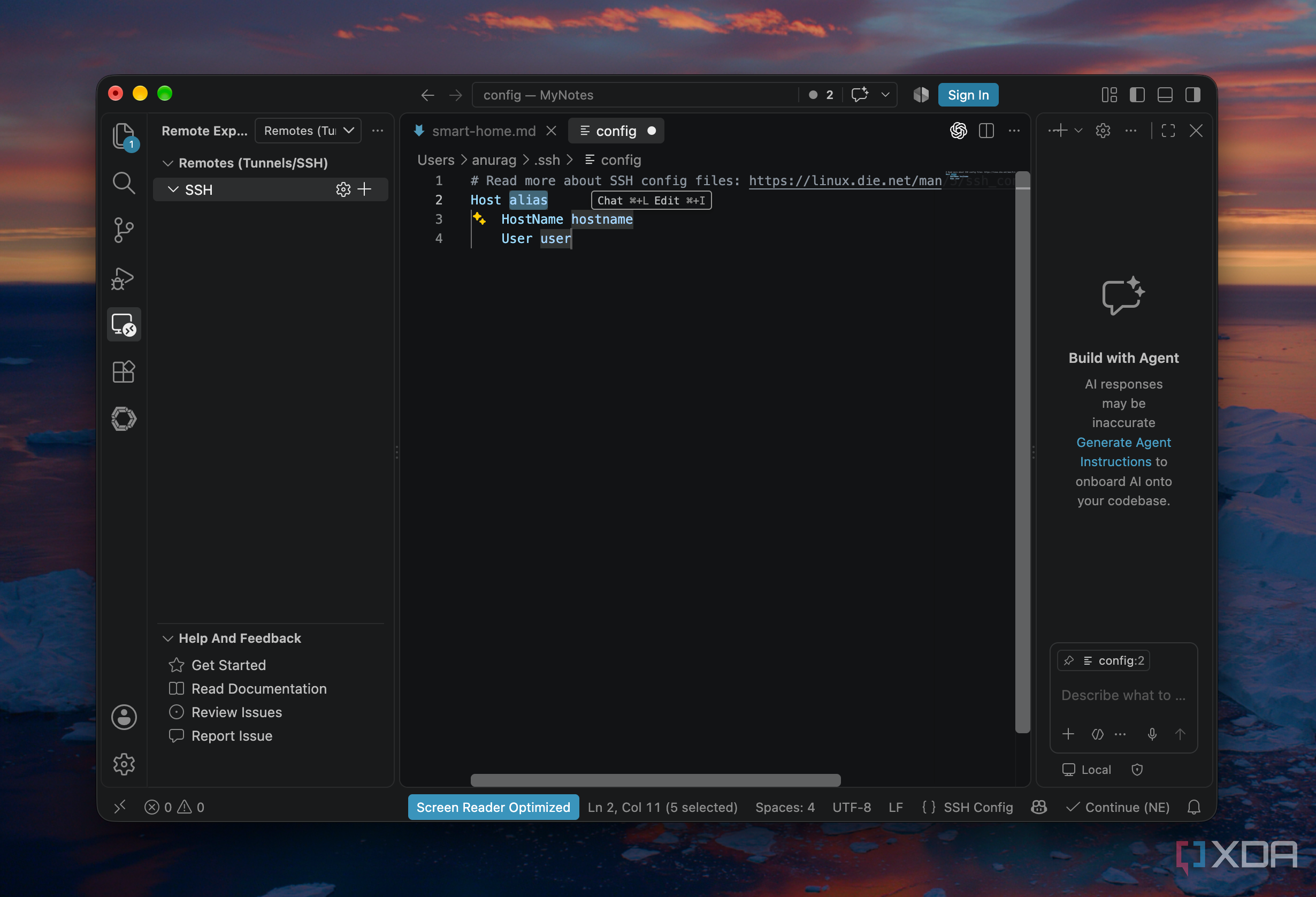Click the editor horizontal scrollbar
This screenshot has width=1316, height=897.
click(x=655, y=780)
